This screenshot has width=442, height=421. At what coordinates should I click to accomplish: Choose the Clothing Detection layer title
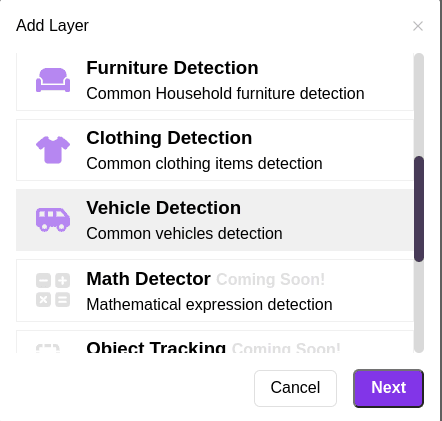(x=169, y=138)
